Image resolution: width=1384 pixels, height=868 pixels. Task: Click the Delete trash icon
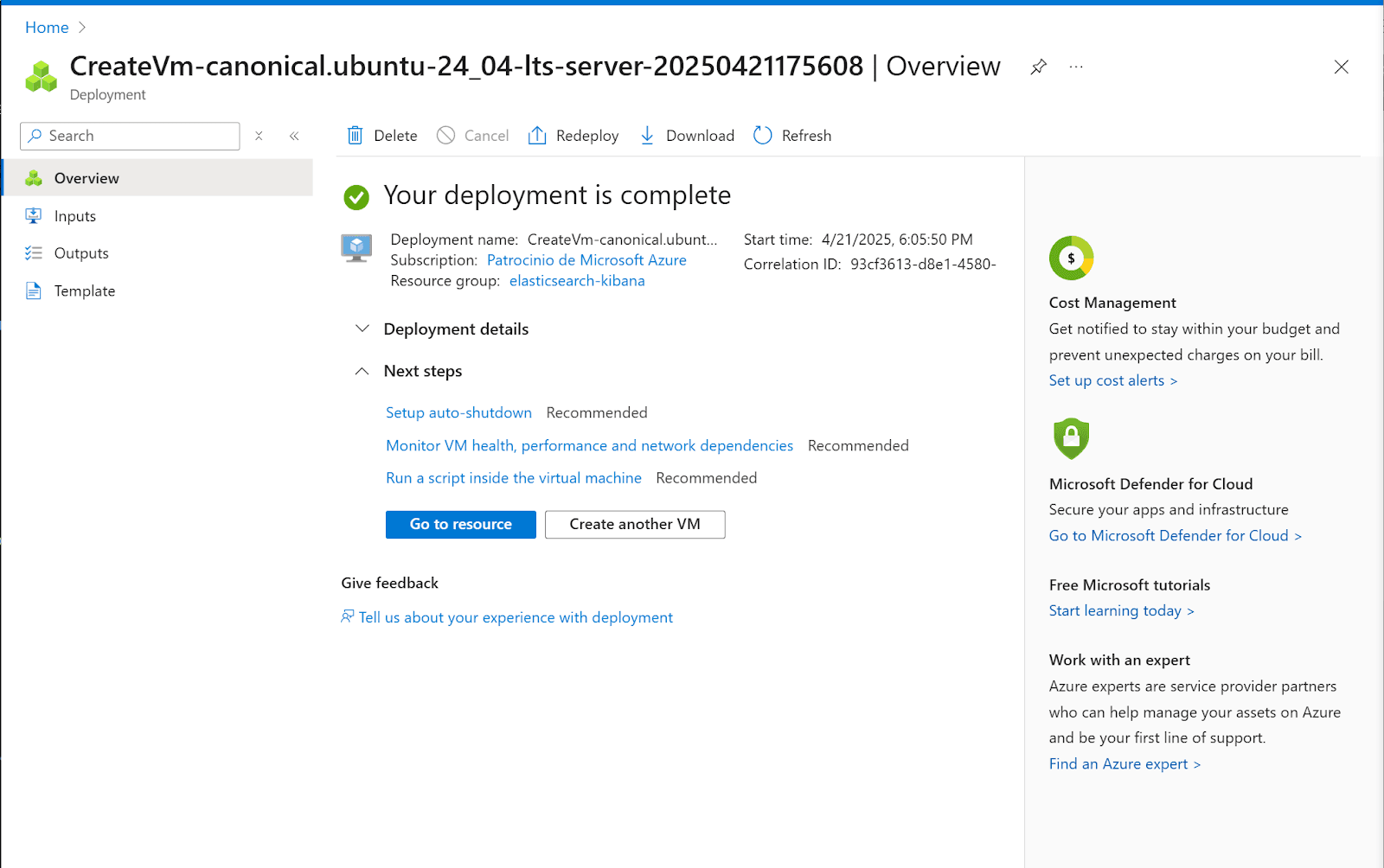coord(355,135)
